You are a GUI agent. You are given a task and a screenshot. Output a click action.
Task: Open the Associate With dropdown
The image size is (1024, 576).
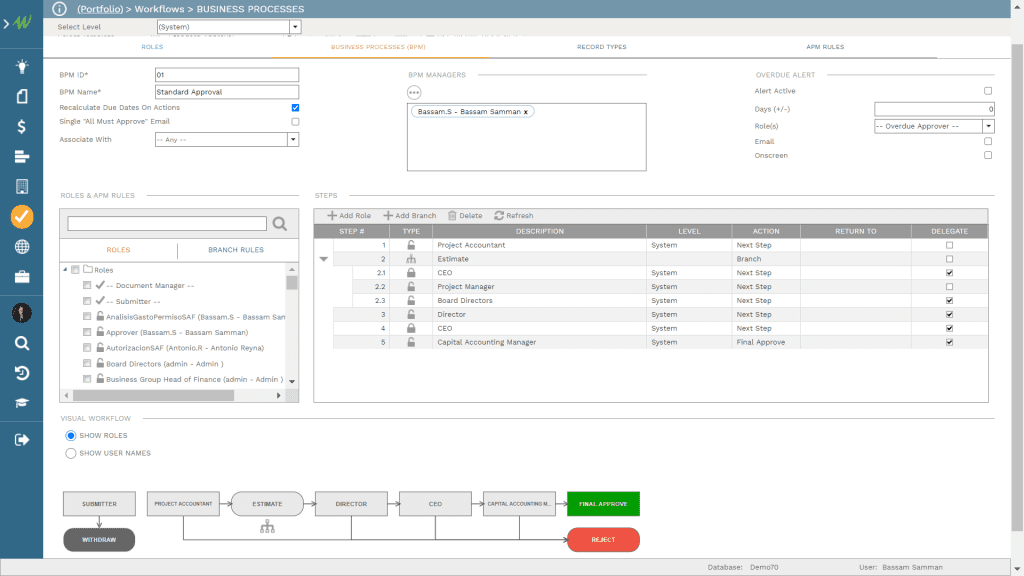coord(293,140)
